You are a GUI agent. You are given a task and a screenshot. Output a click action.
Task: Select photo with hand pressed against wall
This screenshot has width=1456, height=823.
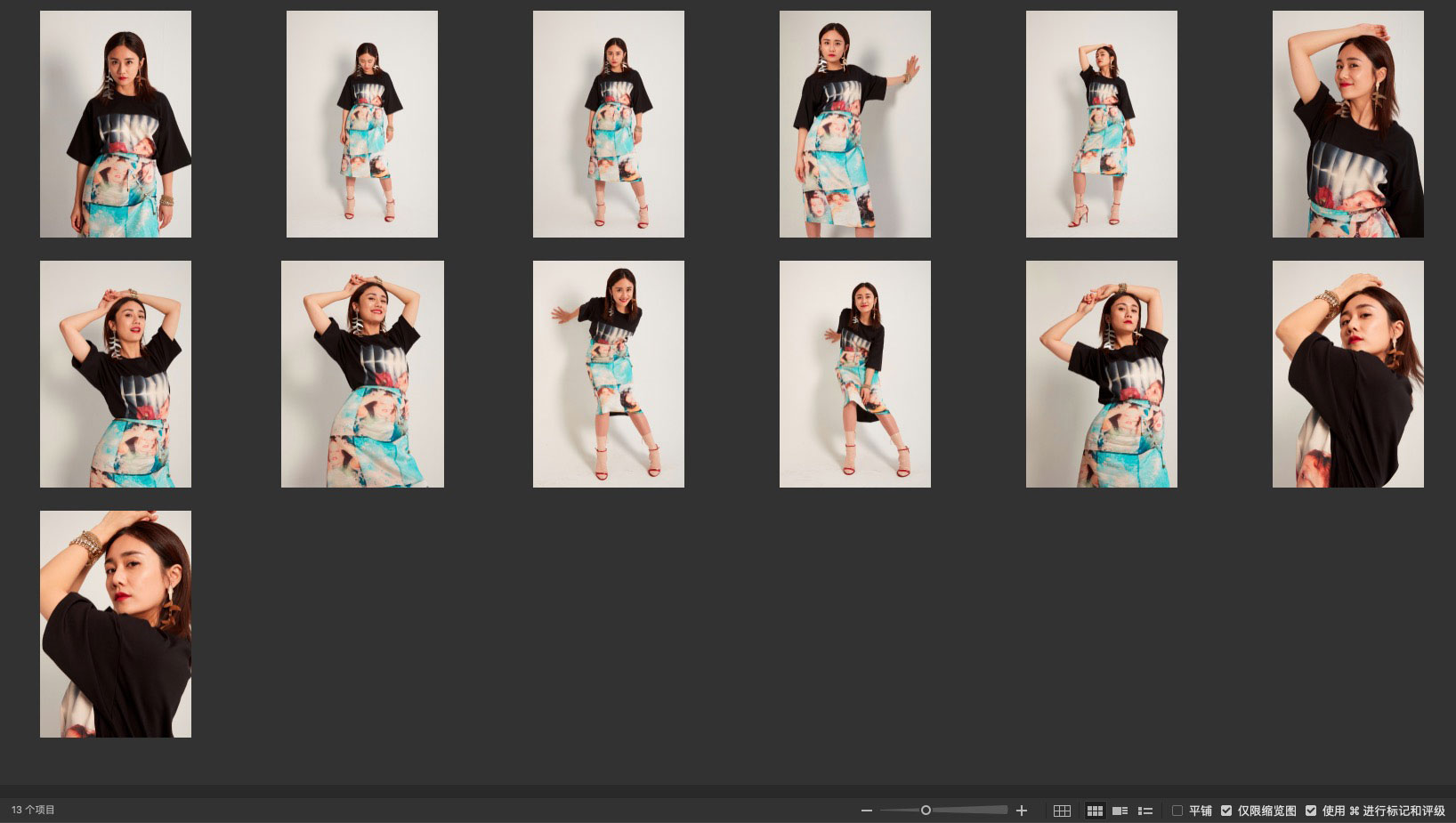pyautogui.click(x=855, y=125)
